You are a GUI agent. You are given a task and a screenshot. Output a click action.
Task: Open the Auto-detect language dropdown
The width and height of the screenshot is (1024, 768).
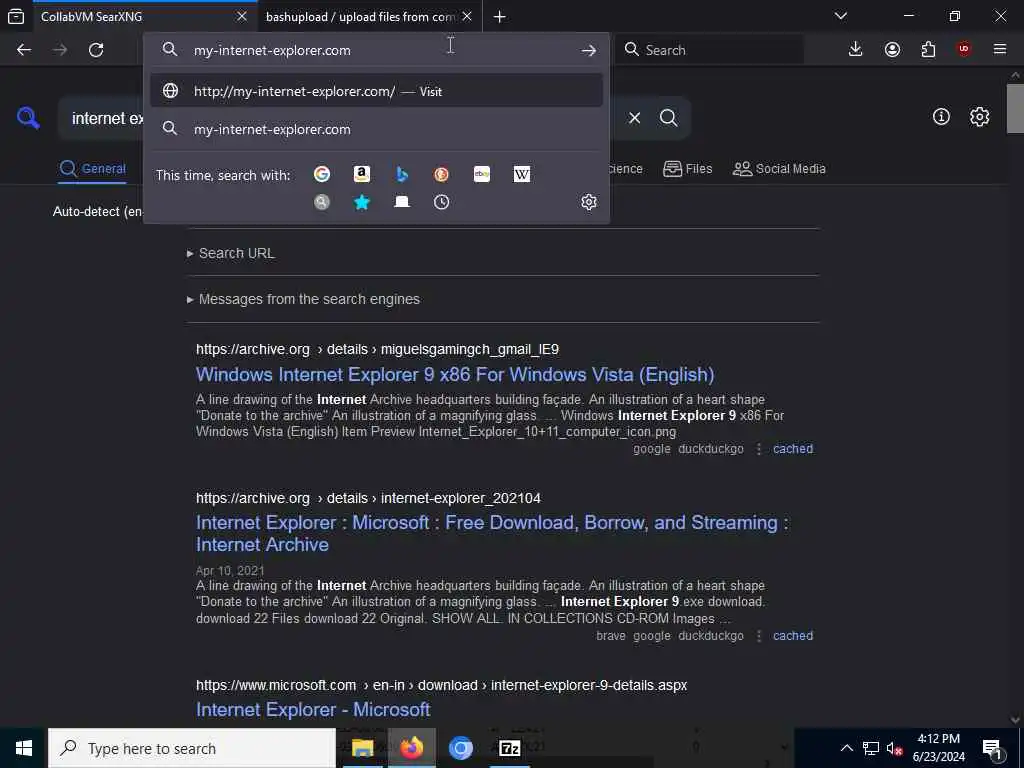pos(97,212)
